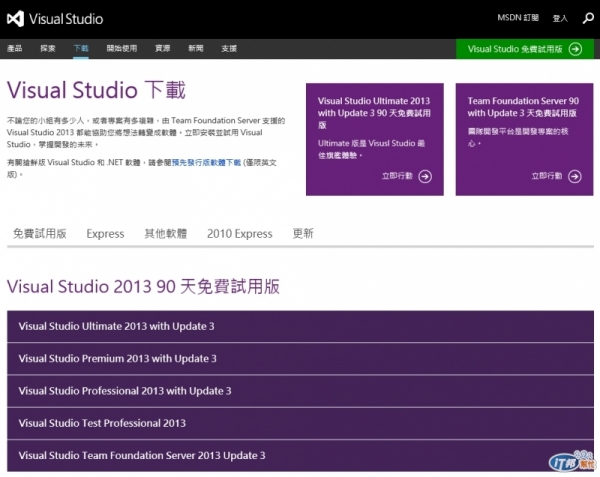The image size is (600, 477).
Task: Switch to 免費試用版 tab
Action: pyautogui.click(x=40, y=233)
